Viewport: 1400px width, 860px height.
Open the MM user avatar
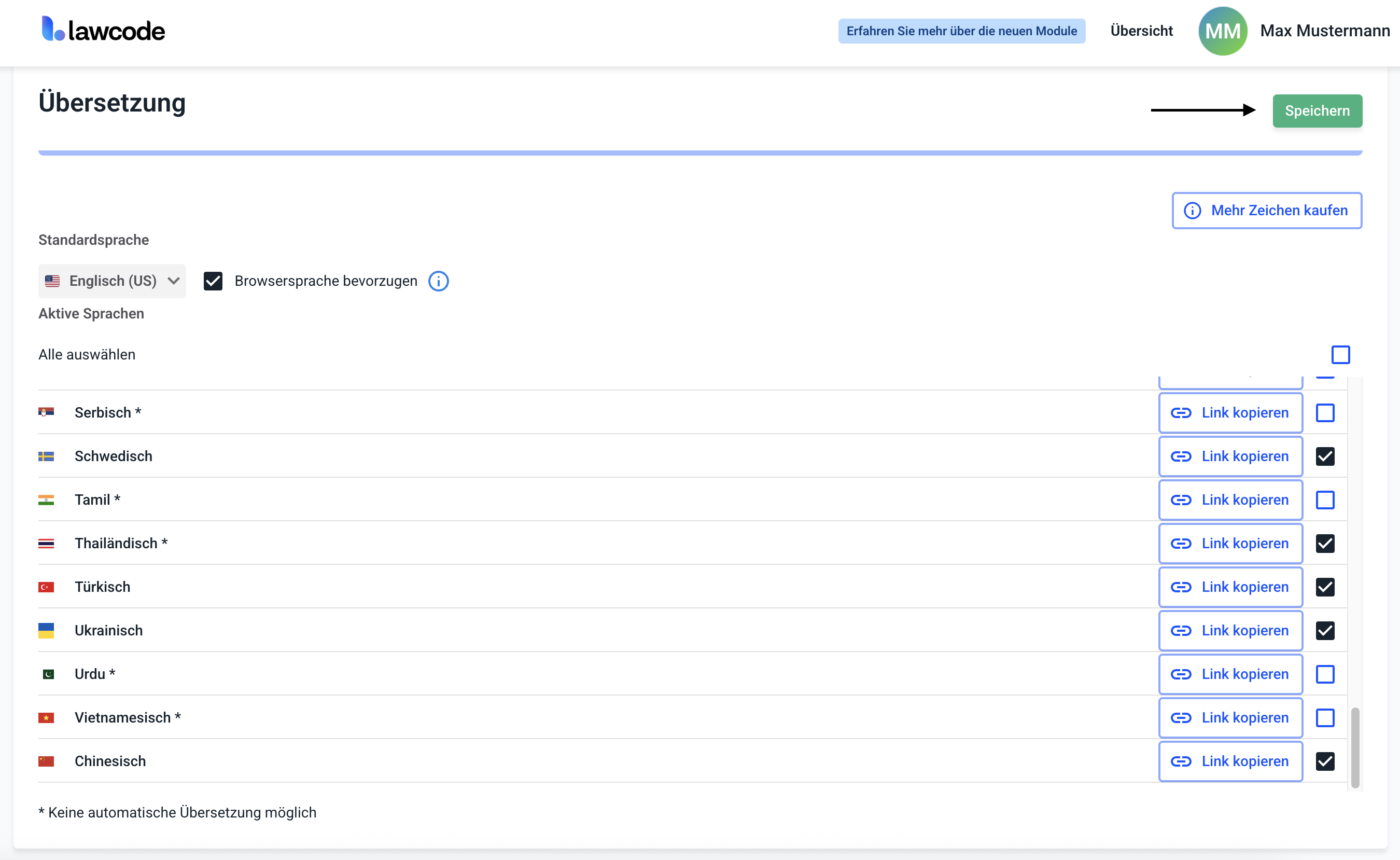(x=1222, y=31)
